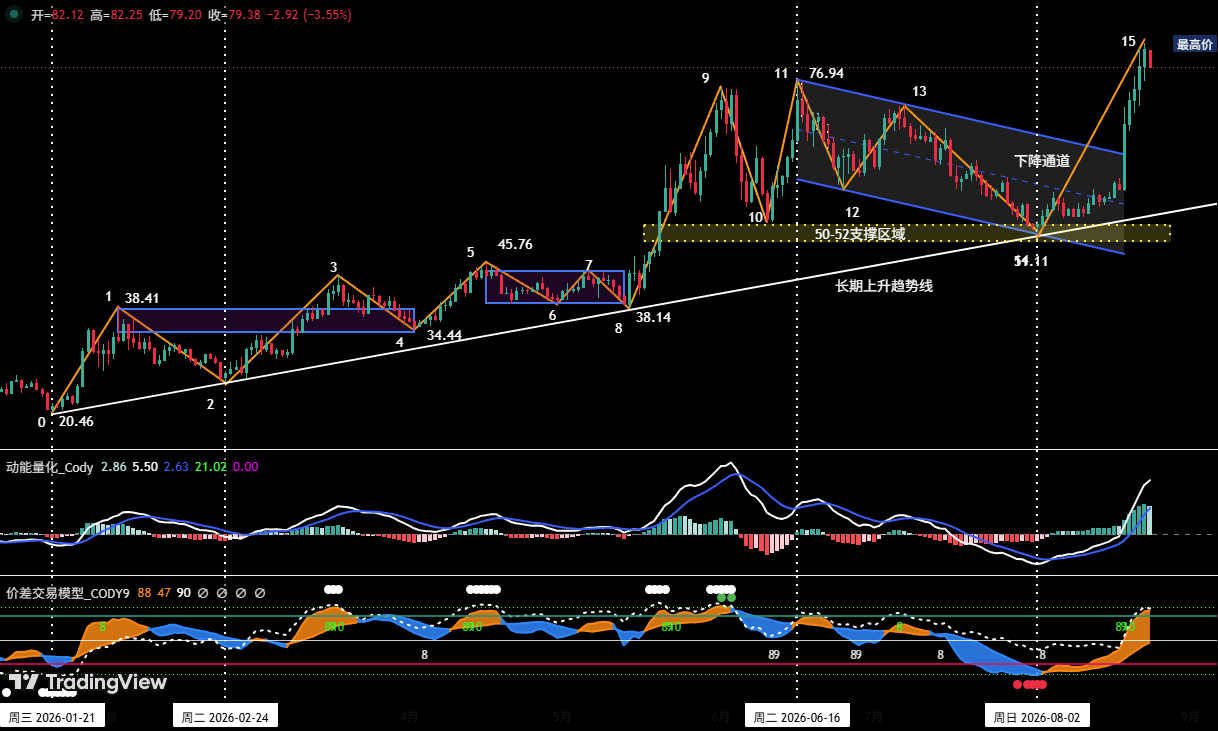Click the 周二 2026-06-16 date marker

(797, 717)
